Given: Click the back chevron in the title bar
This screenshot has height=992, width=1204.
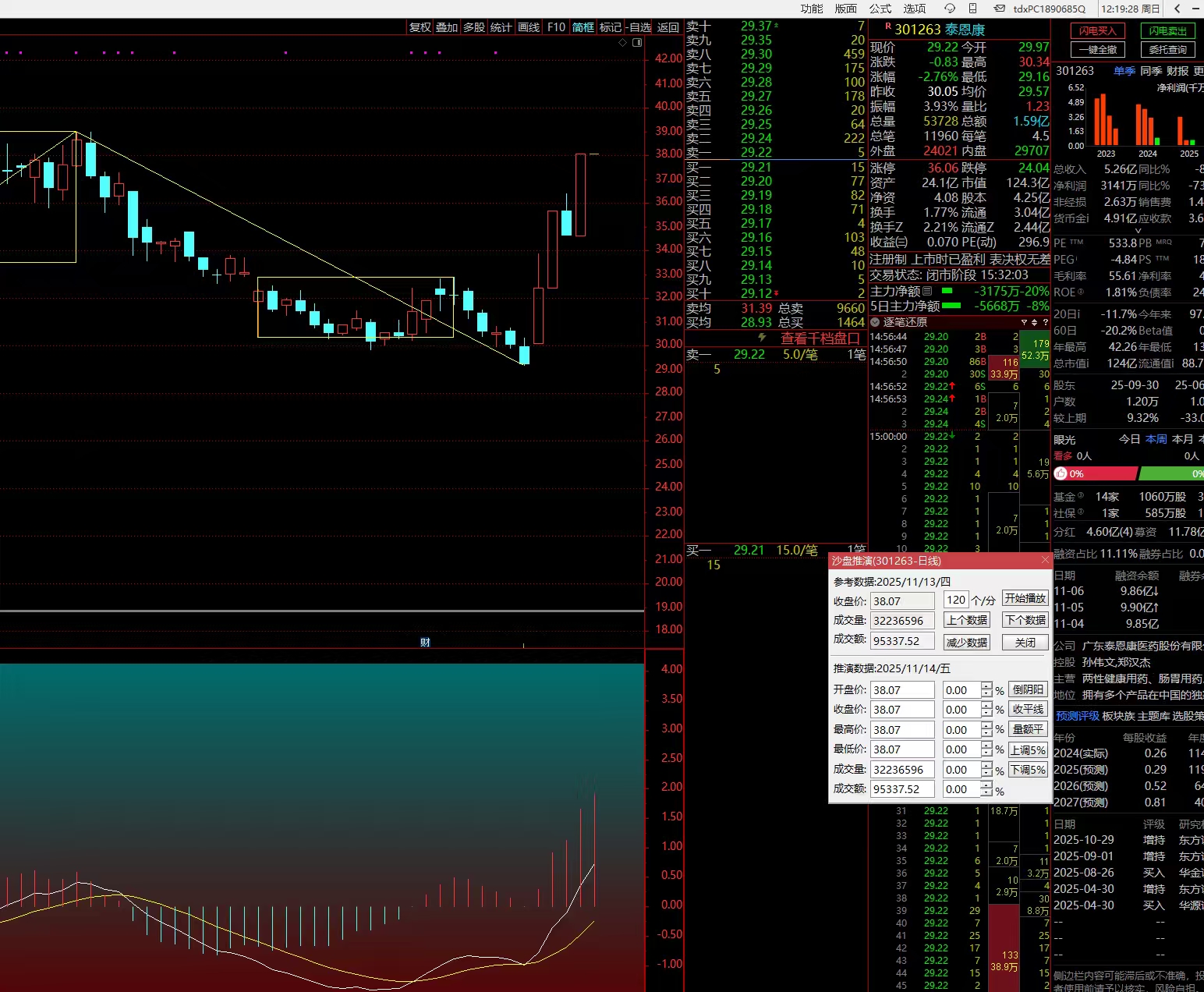Looking at the screenshot, I should tap(1177, 9).
